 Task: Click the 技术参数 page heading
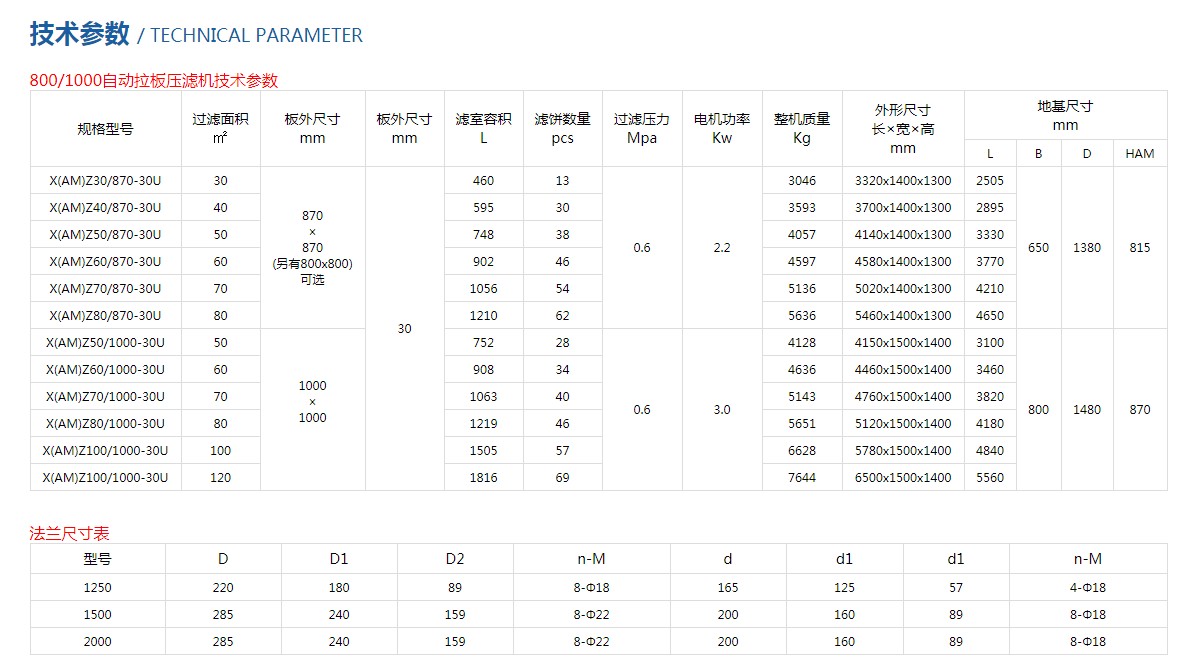click(x=80, y=34)
